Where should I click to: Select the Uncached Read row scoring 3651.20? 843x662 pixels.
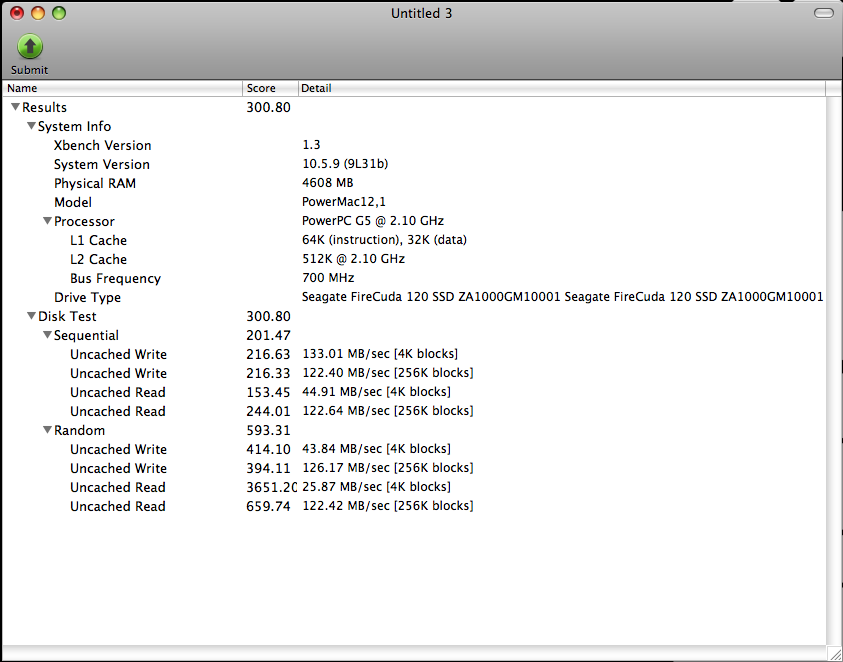coord(414,487)
